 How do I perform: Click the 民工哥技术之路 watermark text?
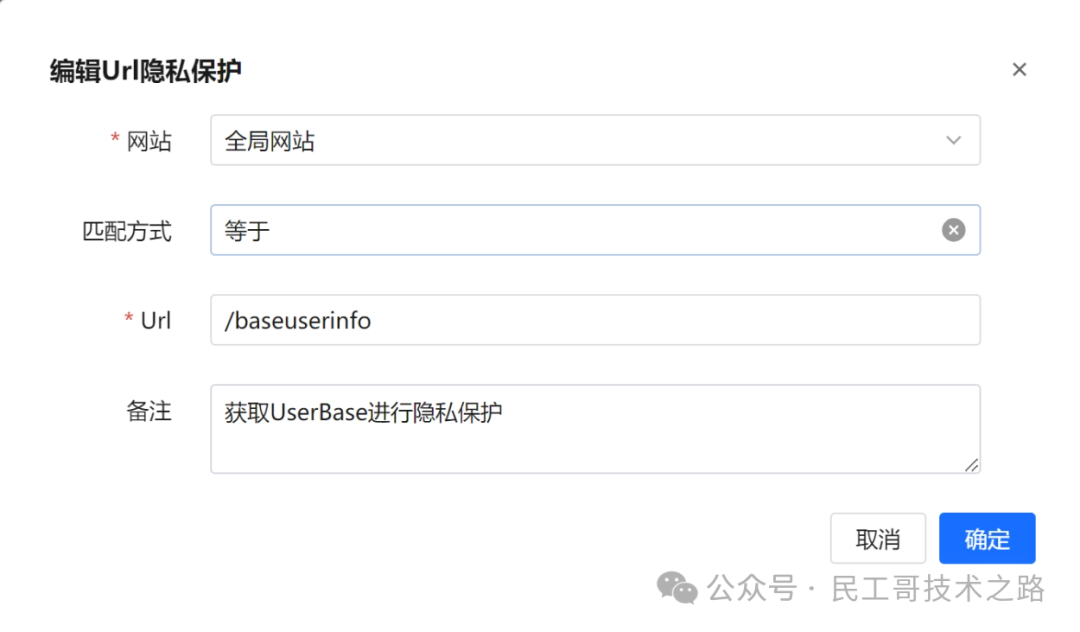tap(937, 589)
